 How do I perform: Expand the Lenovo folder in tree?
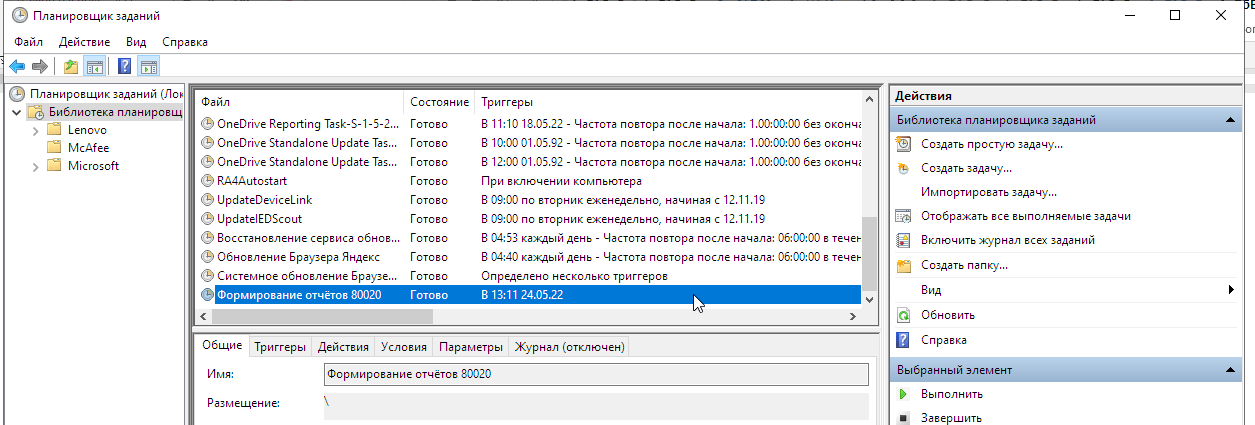(36, 130)
